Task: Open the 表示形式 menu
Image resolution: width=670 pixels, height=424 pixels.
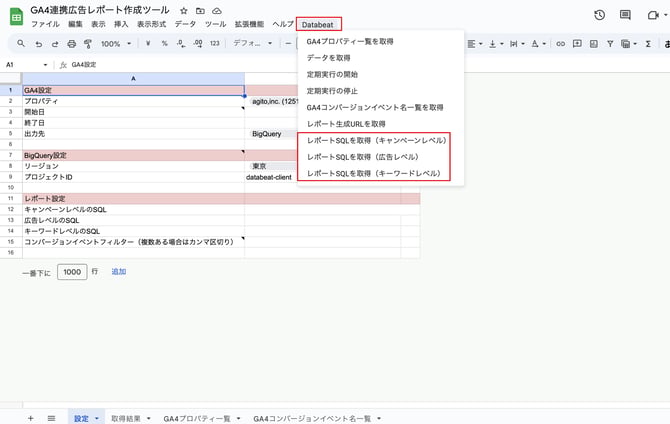Action: [x=151, y=24]
